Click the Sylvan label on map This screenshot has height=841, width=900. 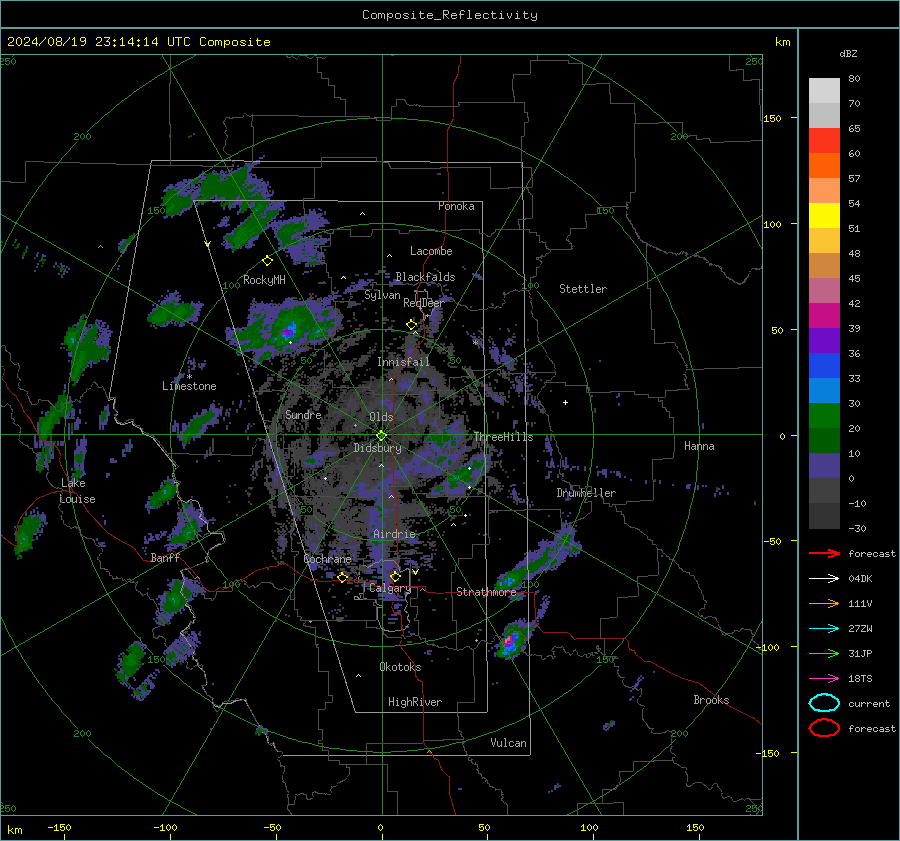pos(382,295)
